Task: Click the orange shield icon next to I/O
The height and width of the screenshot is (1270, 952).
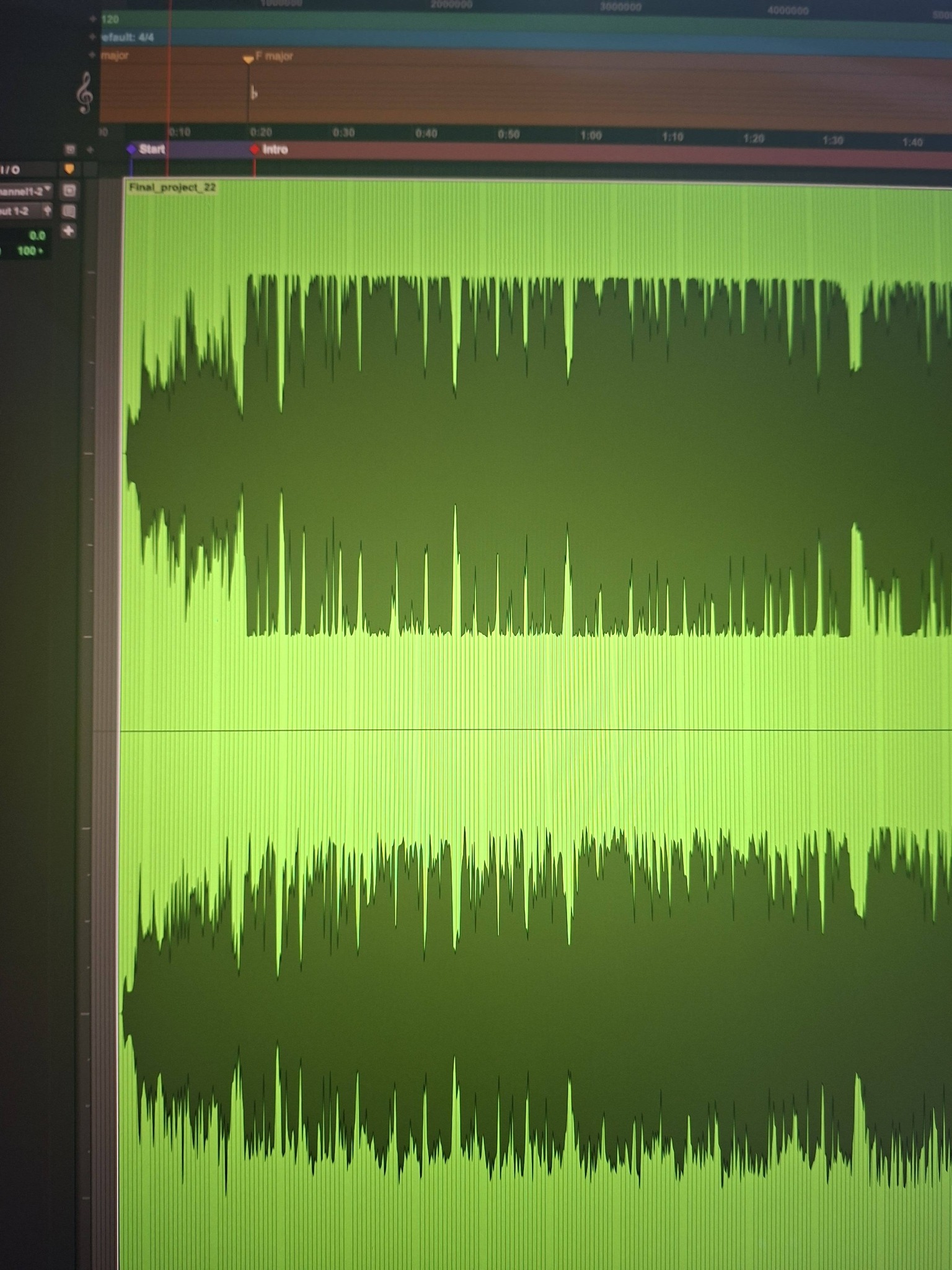Action: 69,169
